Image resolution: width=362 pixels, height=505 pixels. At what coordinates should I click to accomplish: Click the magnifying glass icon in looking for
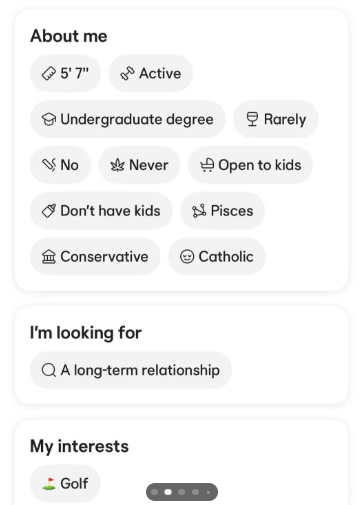pyautogui.click(x=49, y=370)
